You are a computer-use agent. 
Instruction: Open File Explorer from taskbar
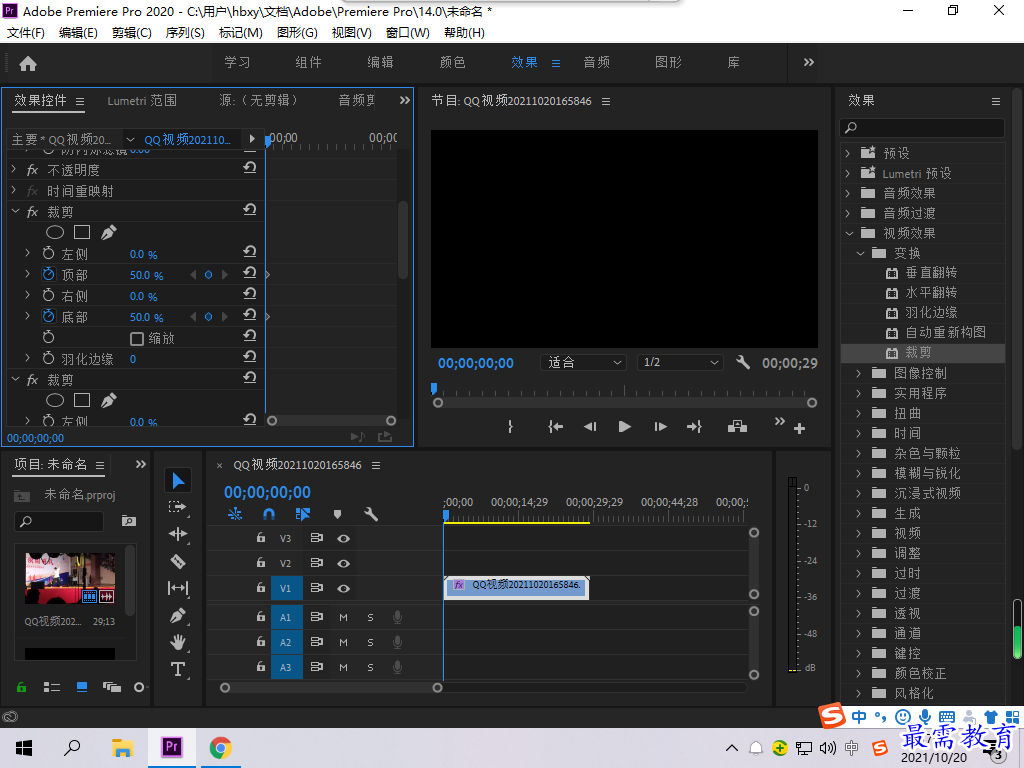(x=122, y=747)
